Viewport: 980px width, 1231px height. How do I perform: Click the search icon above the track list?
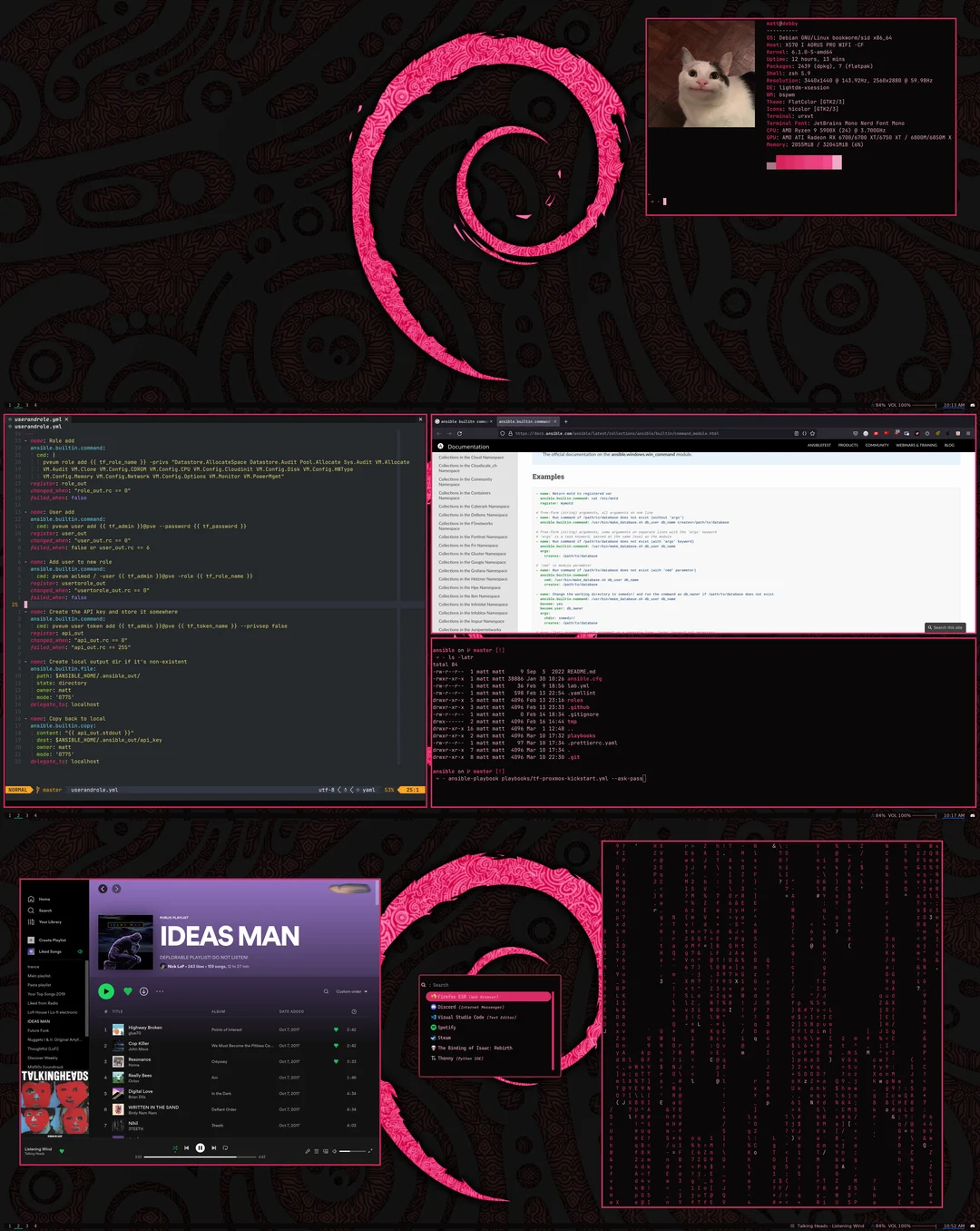click(x=326, y=991)
